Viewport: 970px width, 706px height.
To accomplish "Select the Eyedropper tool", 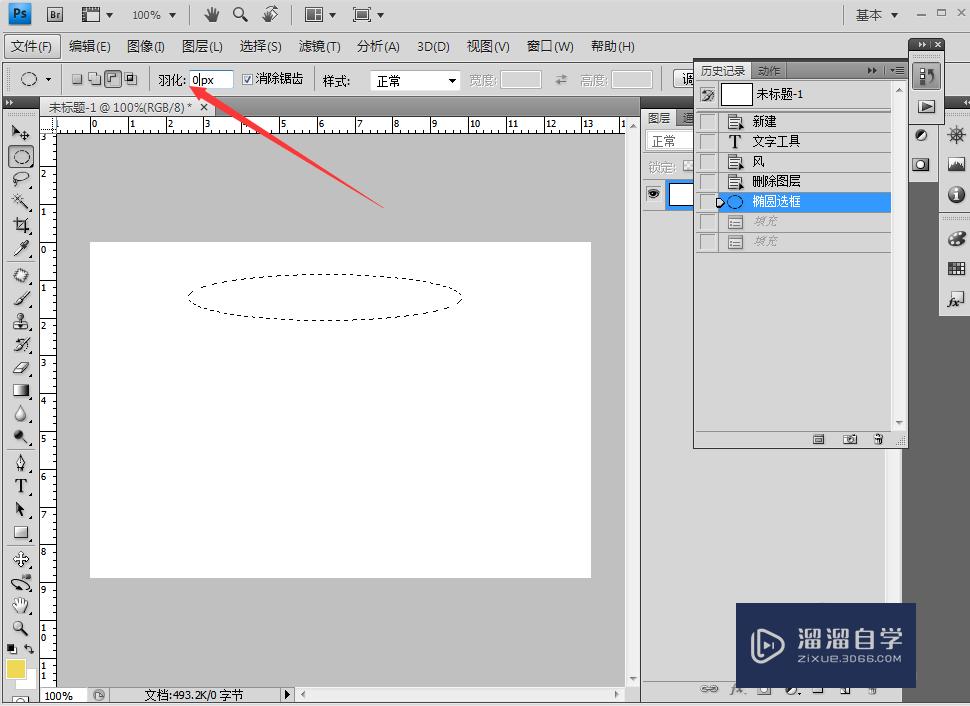I will pyautogui.click(x=20, y=248).
